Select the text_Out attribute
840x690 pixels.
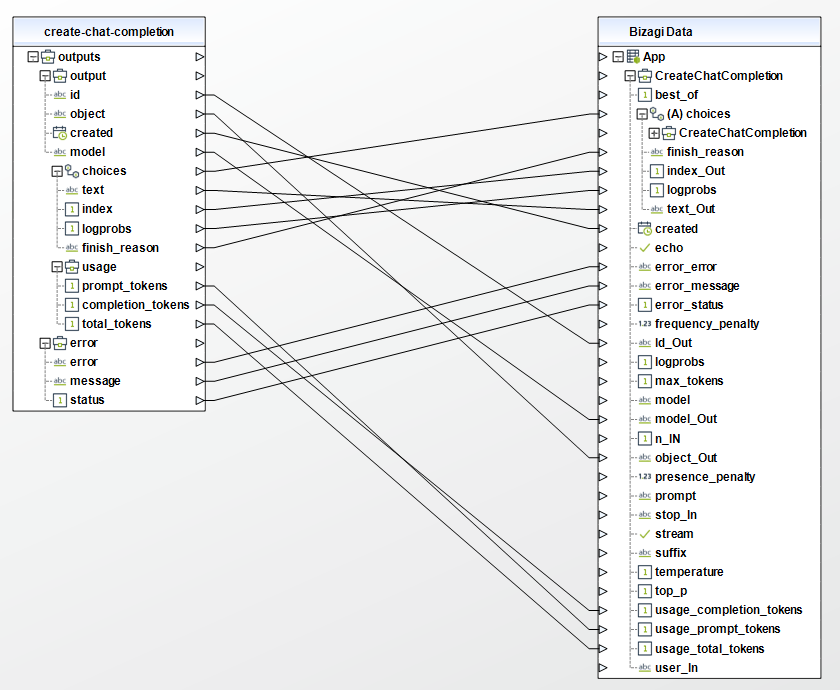(x=691, y=209)
